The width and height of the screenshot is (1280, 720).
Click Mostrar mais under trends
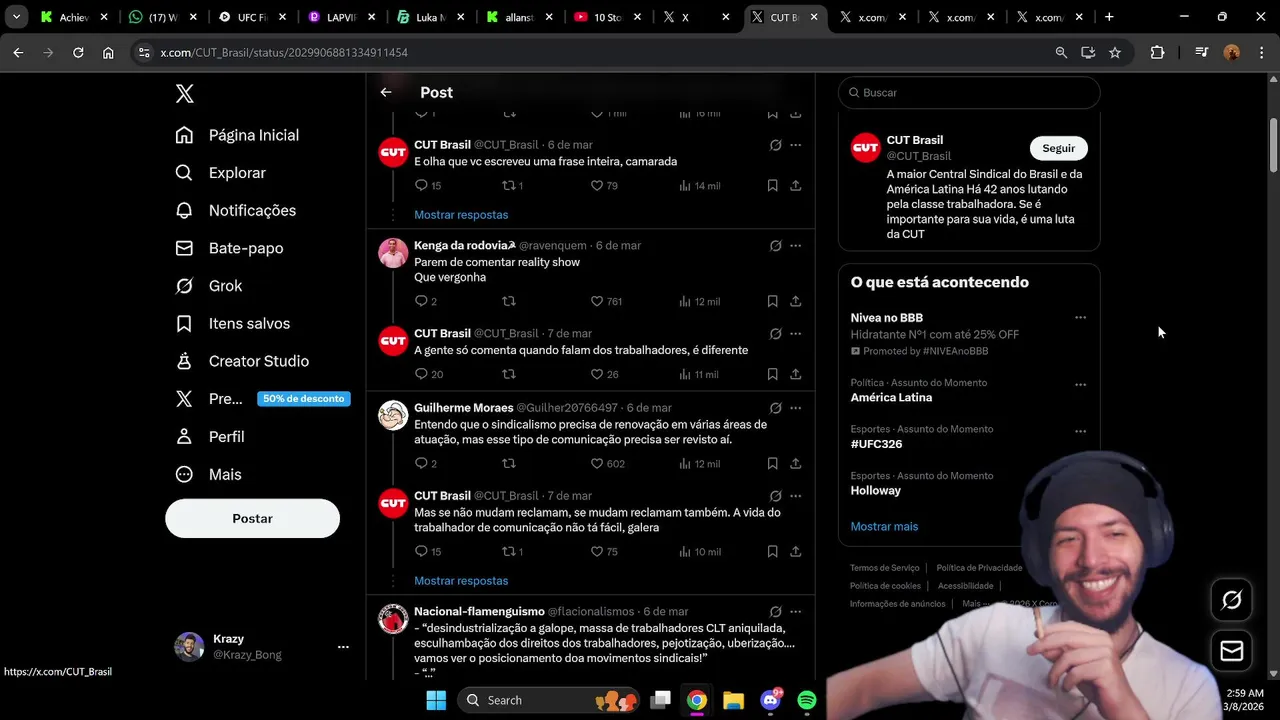(x=884, y=527)
